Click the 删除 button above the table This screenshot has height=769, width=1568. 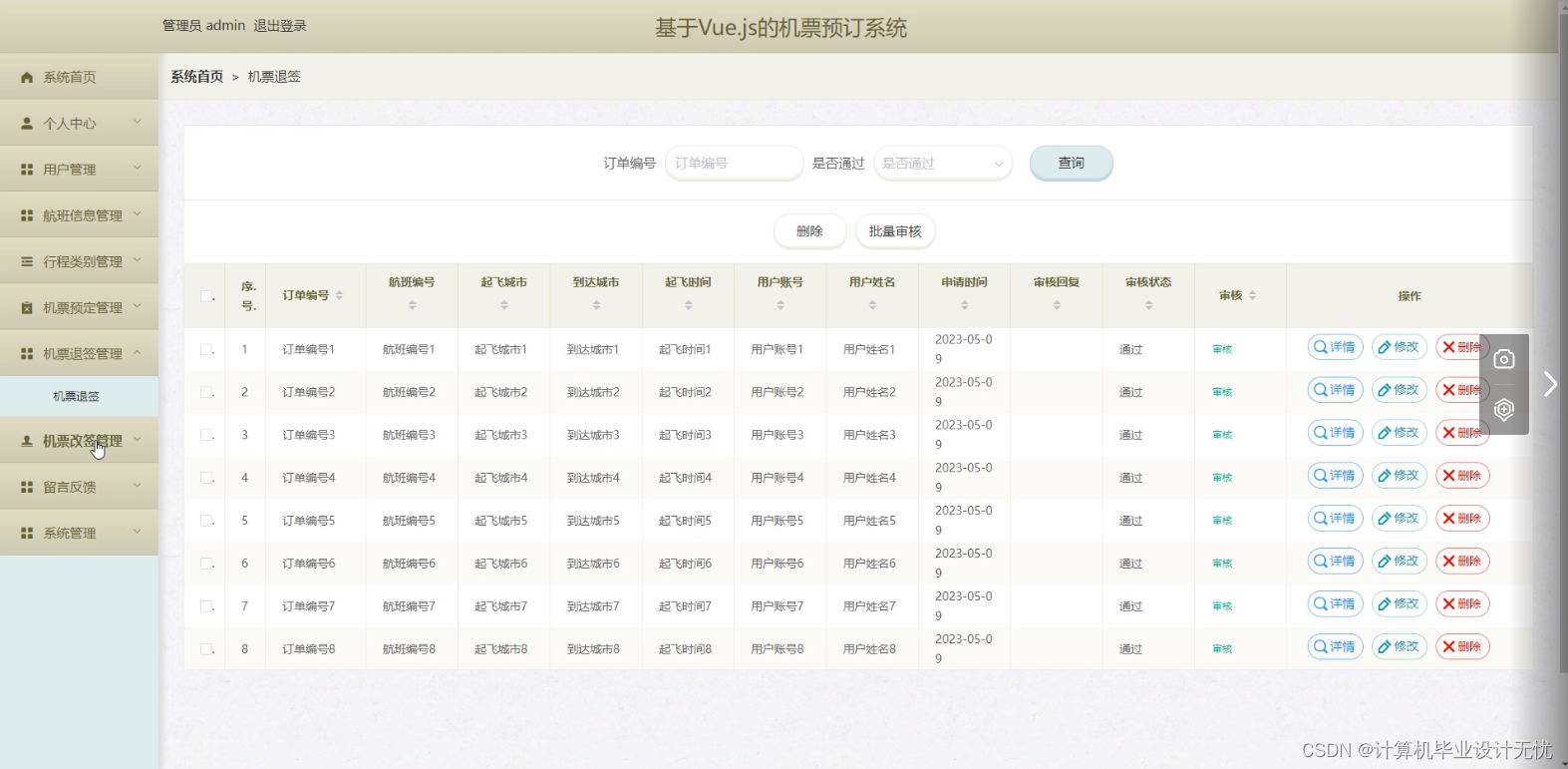point(810,231)
